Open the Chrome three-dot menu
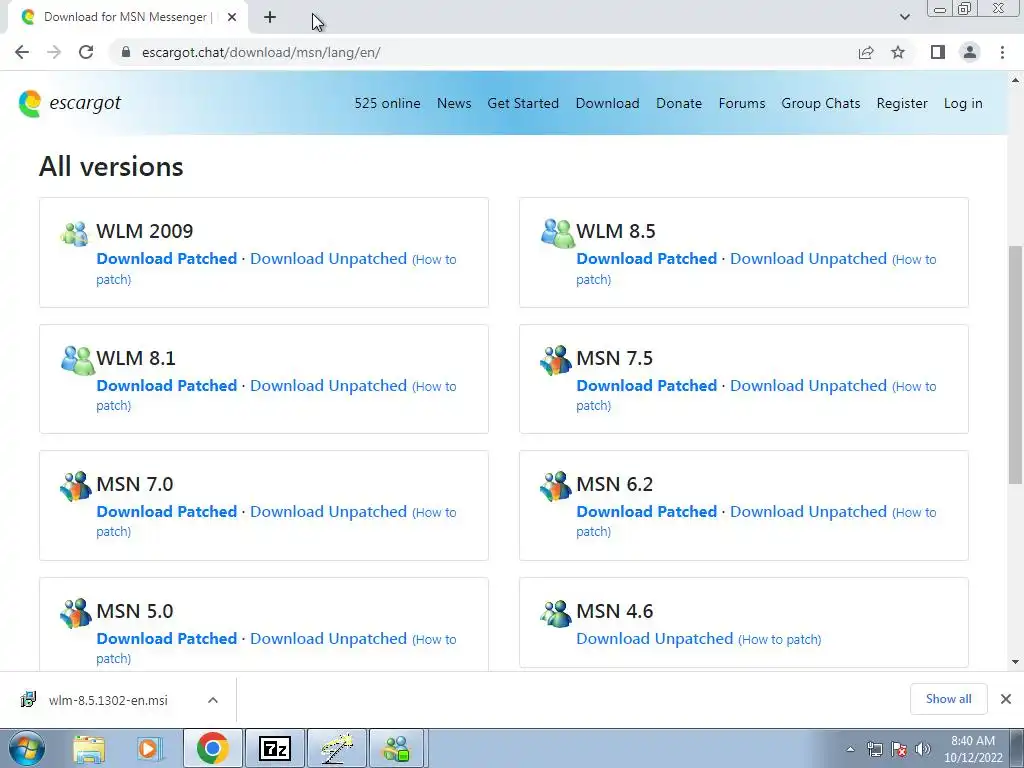This screenshot has width=1024, height=768. [1002, 52]
